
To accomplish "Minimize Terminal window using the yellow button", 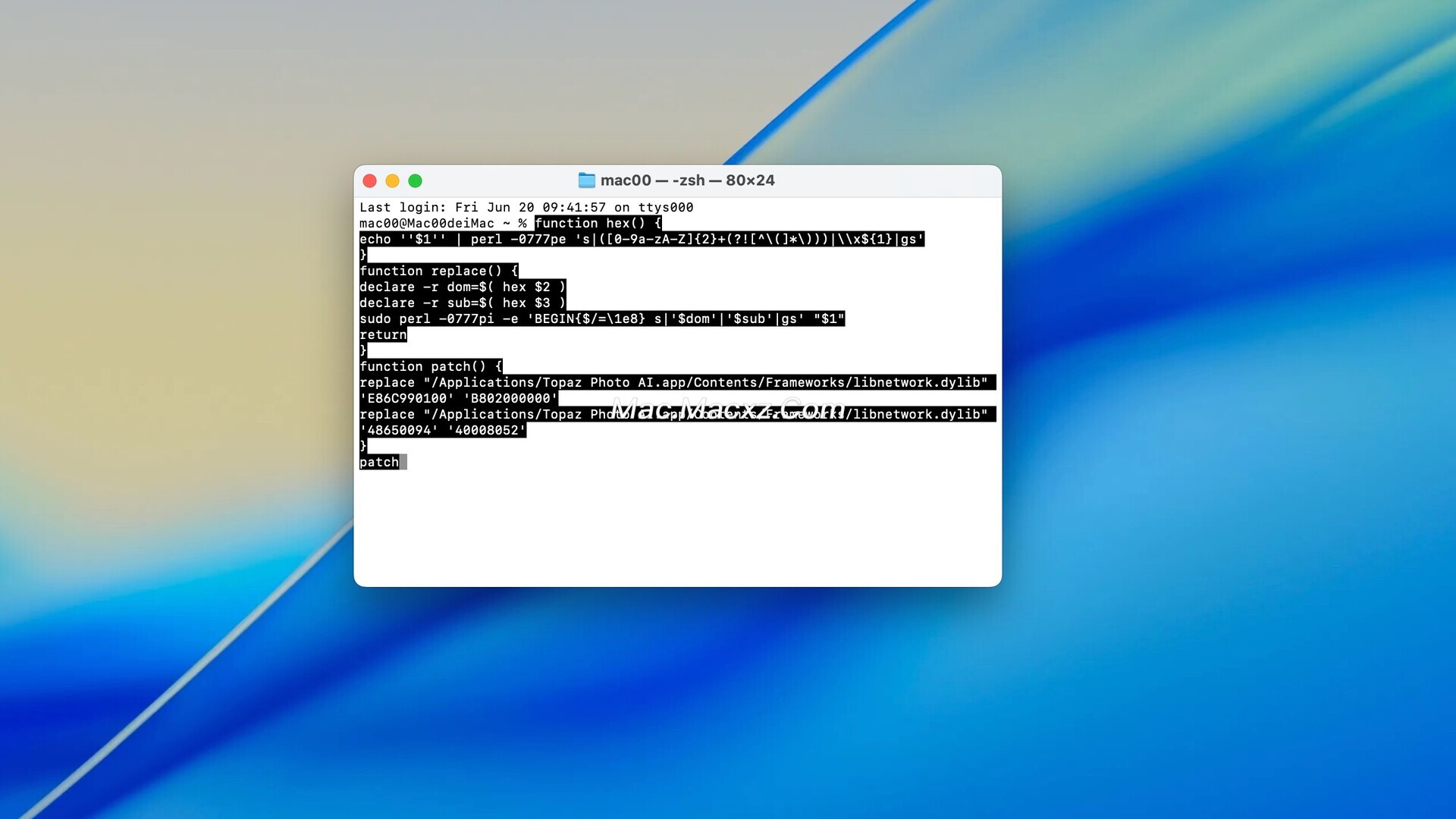I will 392,180.
